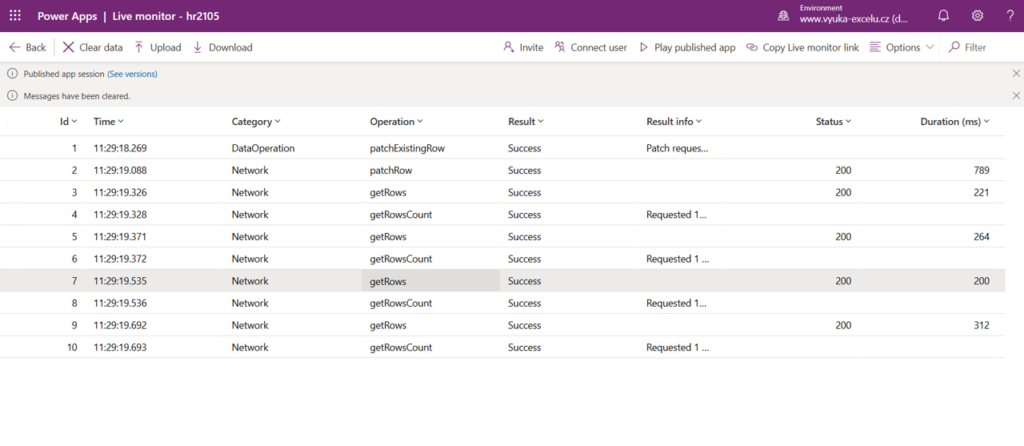Dismiss the Published app session banner

pyautogui.click(x=1016, y=74)
